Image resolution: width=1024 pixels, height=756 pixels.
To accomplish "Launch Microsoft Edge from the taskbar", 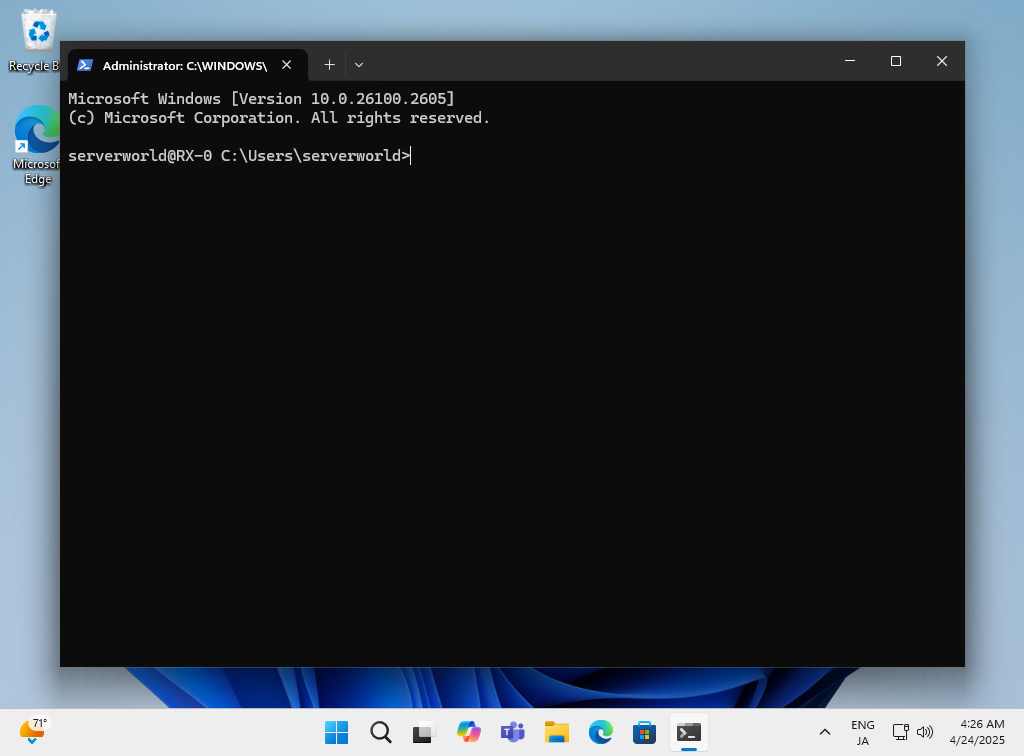I will pyautogui.click(x=601, y=732).
